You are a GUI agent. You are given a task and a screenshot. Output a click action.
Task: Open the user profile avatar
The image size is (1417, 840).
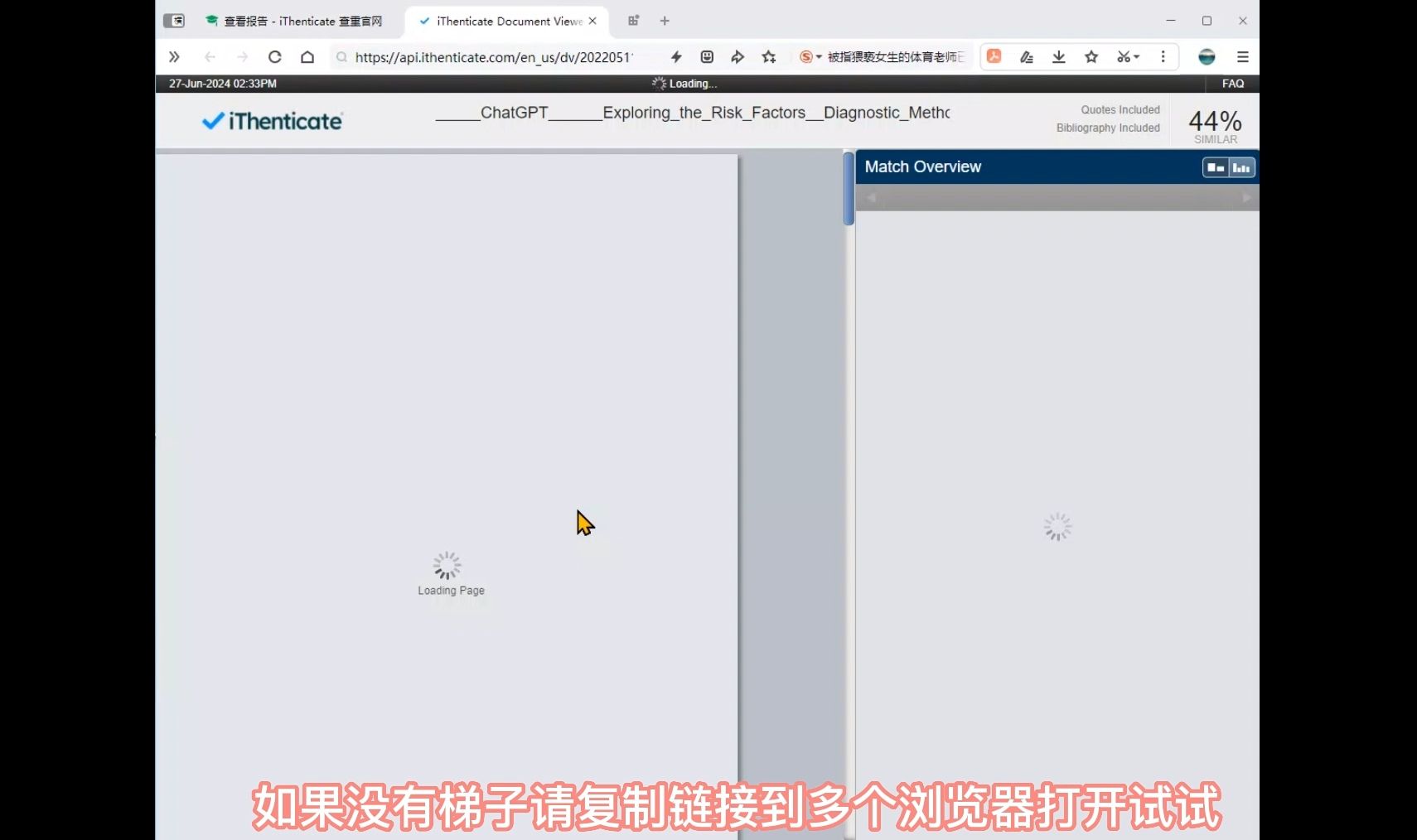pyautogui.click(x=1207, y=57)
